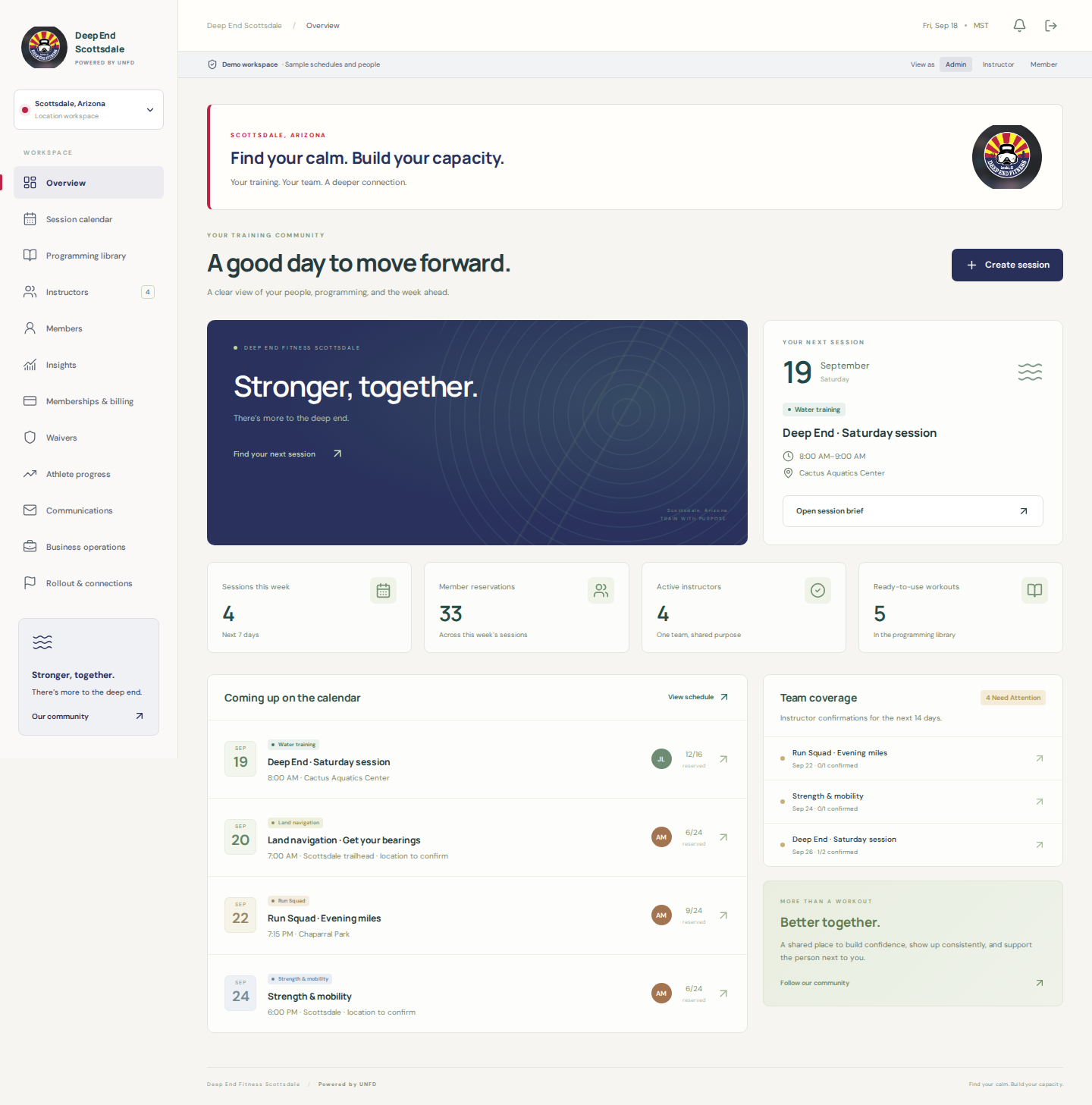This screenshot has height=1105, width=1092.
Task: Open Waivers shield item
Action: point(89,438)
